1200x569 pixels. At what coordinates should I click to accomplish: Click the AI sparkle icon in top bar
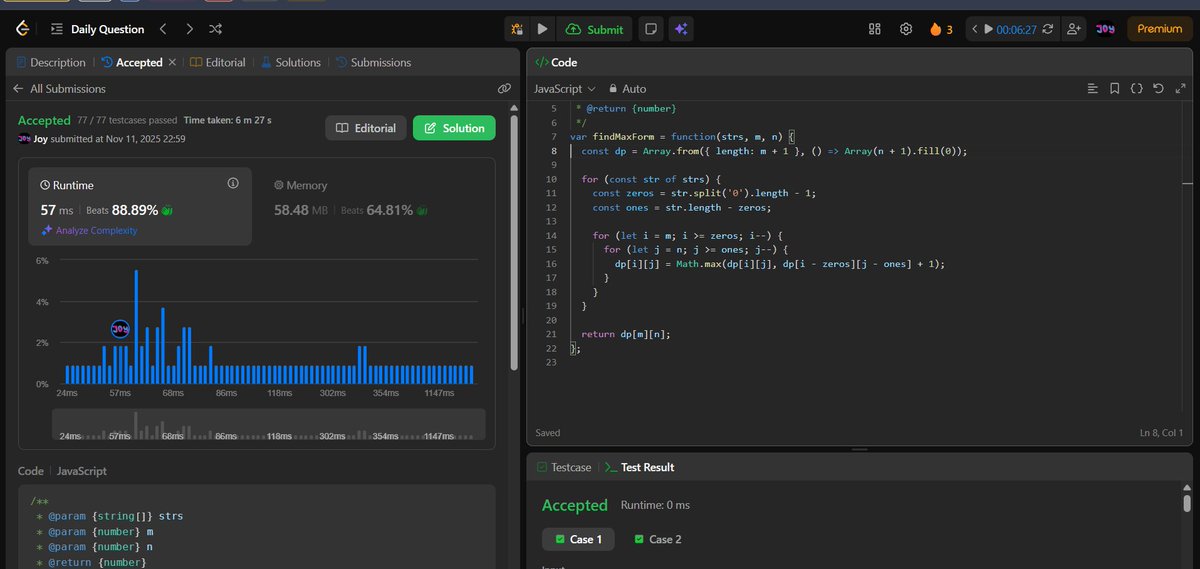click(x=681, y=29)
